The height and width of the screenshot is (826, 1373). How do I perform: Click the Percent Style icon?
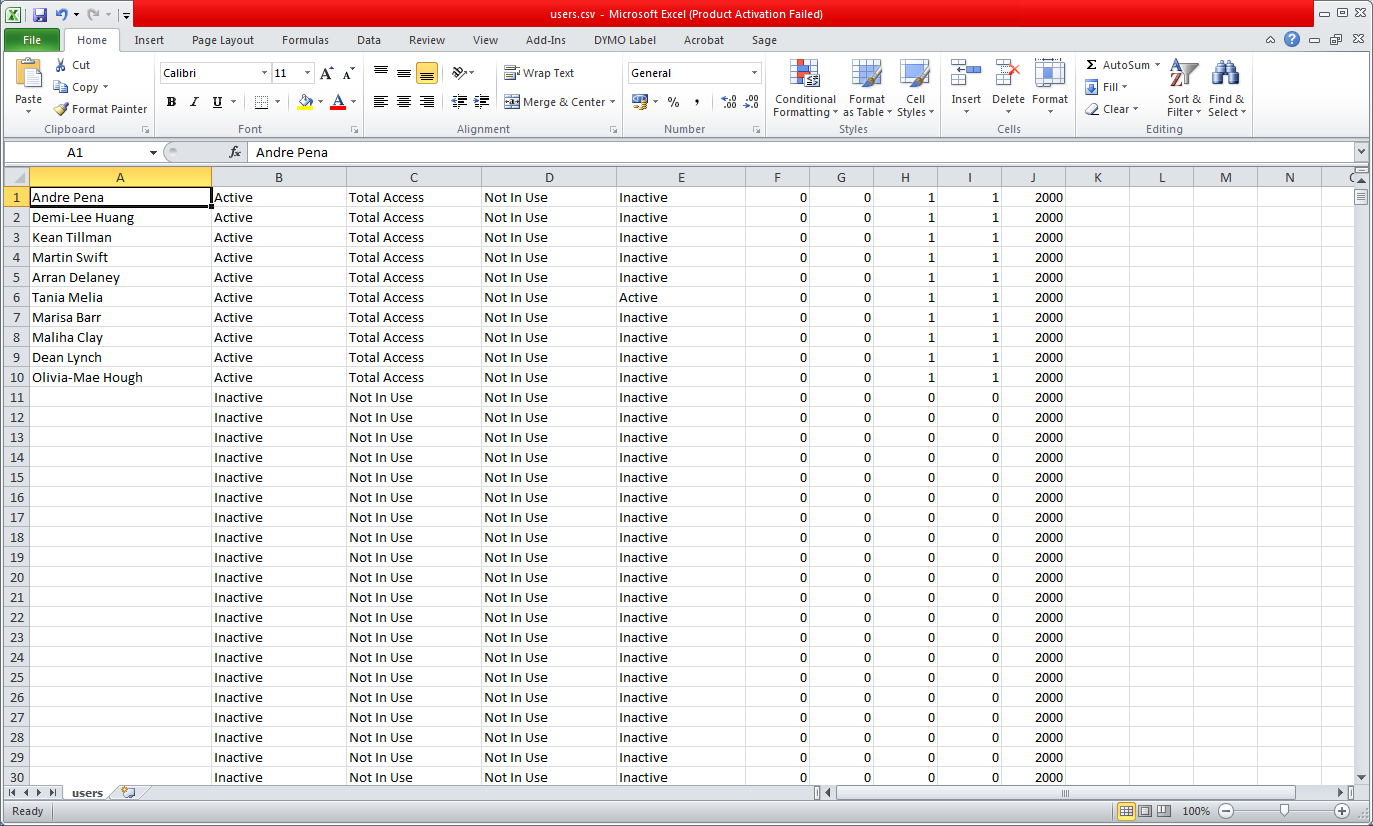(673, 102)
